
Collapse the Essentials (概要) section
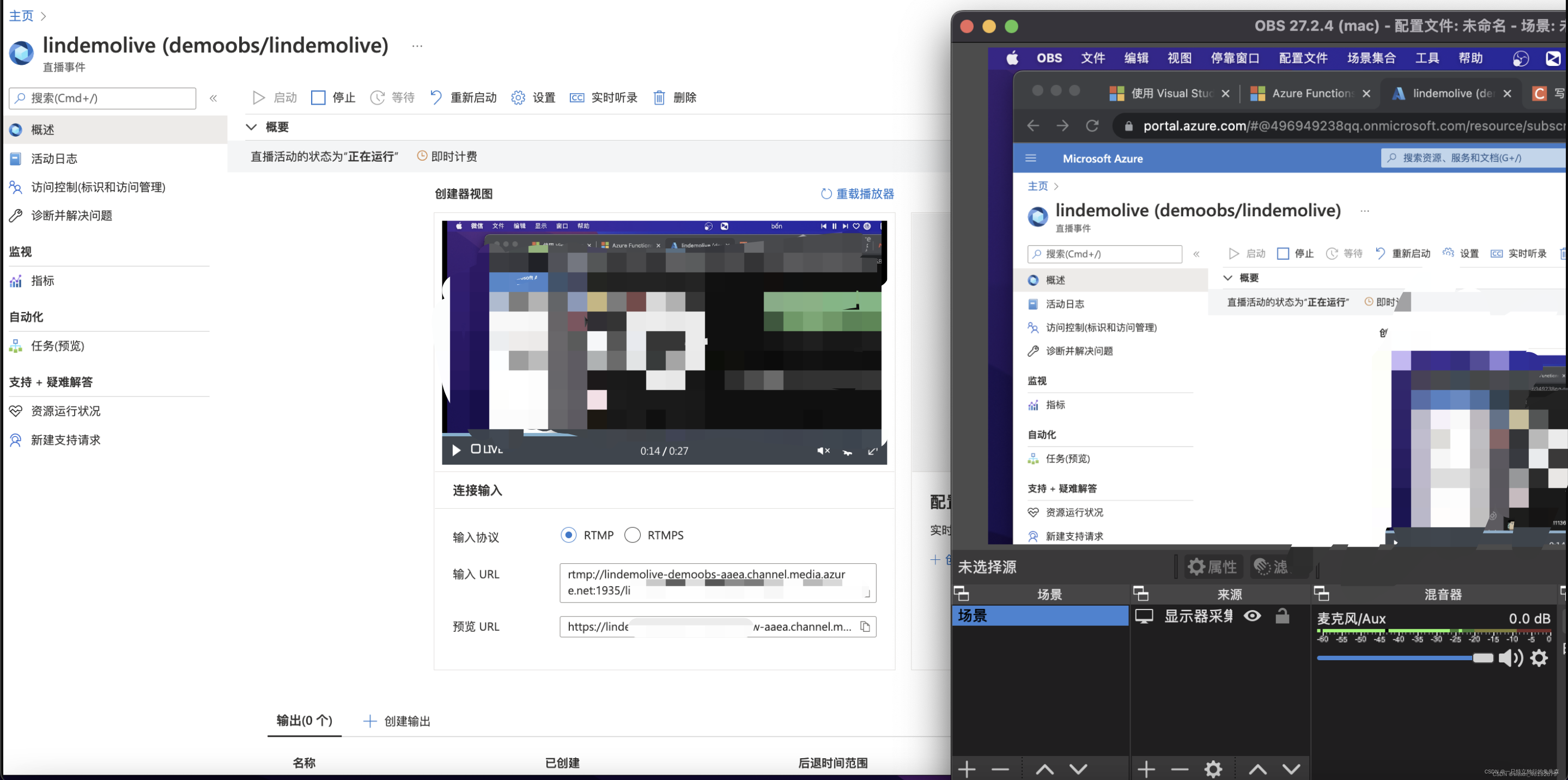pyautogui.click(x=251, y=127)
